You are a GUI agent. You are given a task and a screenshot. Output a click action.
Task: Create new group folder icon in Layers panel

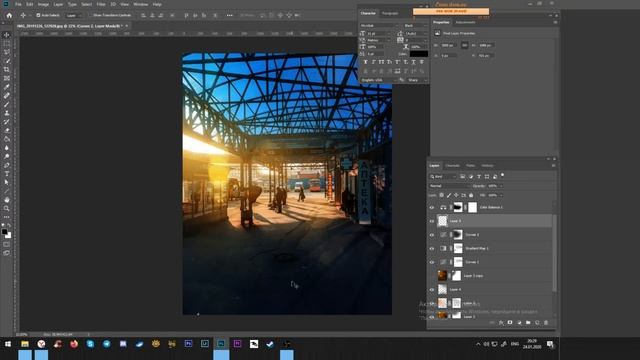pos(528,322)
